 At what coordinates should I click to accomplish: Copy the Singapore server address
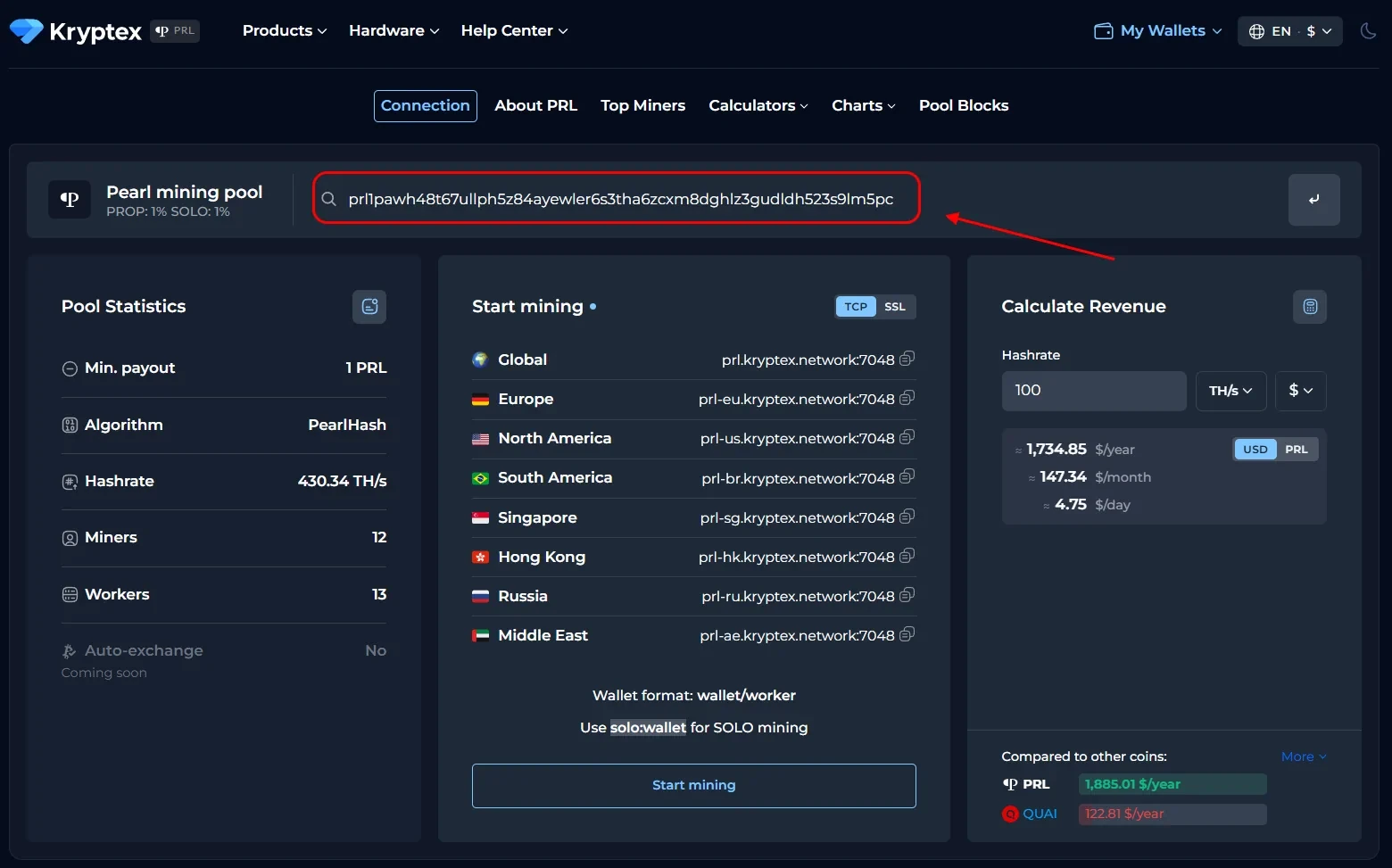[x=907, y=517]
